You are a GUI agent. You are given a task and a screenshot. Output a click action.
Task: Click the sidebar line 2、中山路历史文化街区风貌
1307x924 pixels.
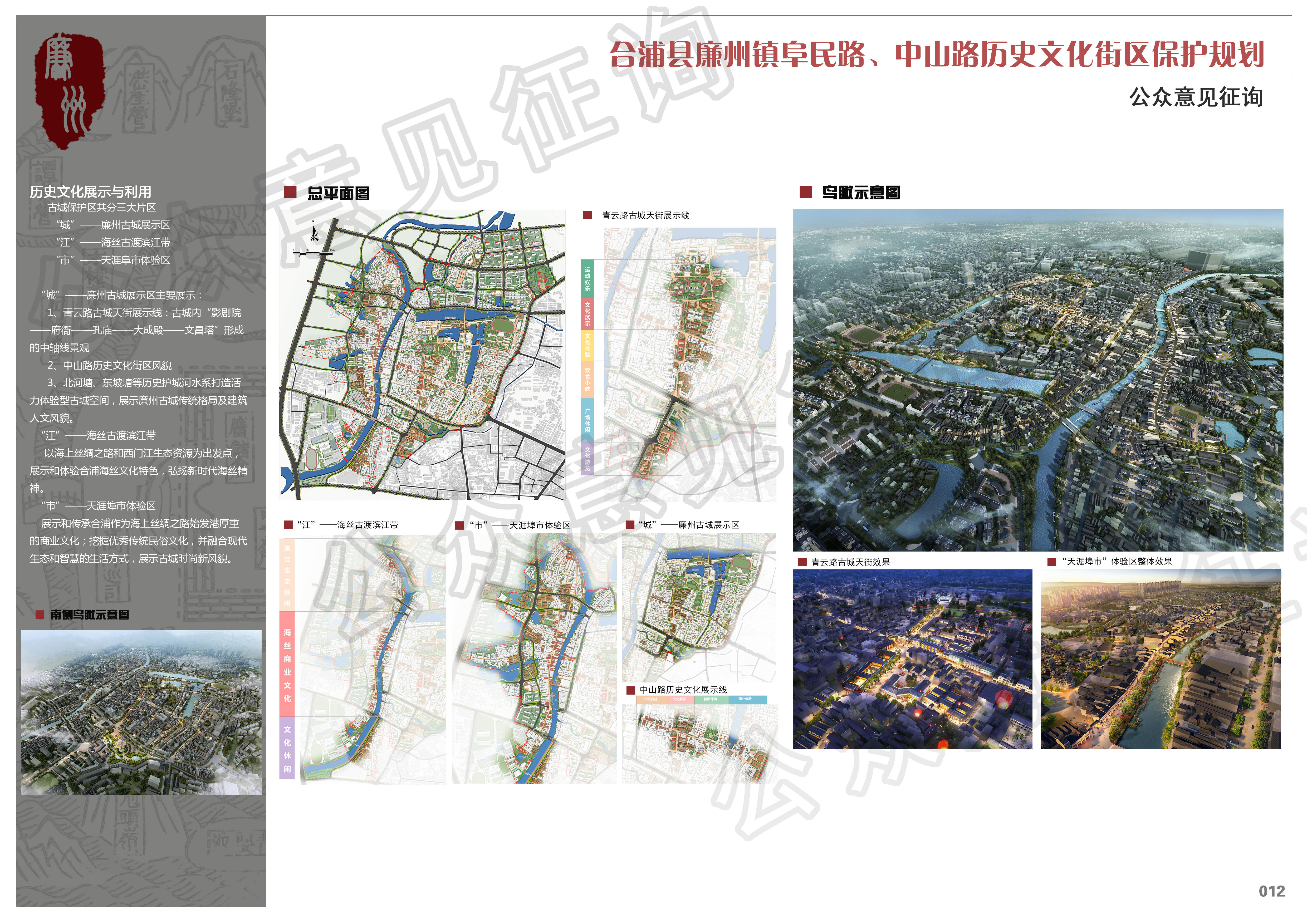(x=109, y=365)
